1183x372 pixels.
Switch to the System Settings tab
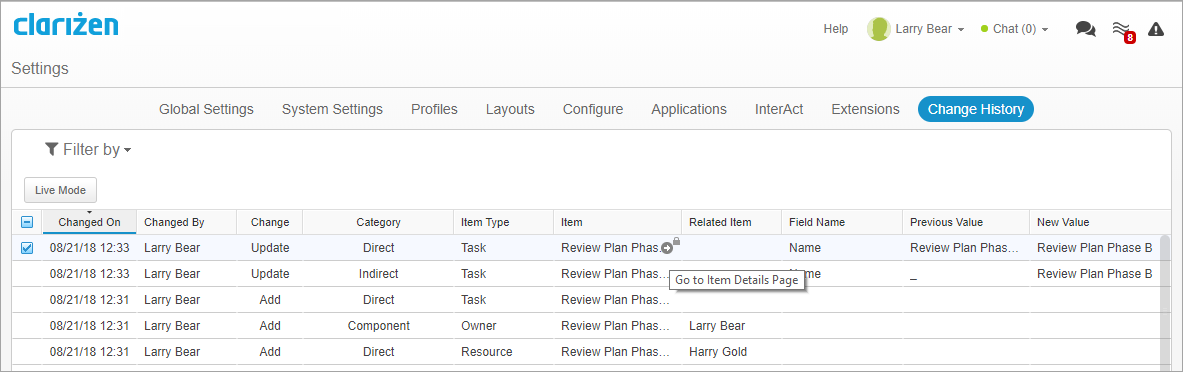[332, 109]
